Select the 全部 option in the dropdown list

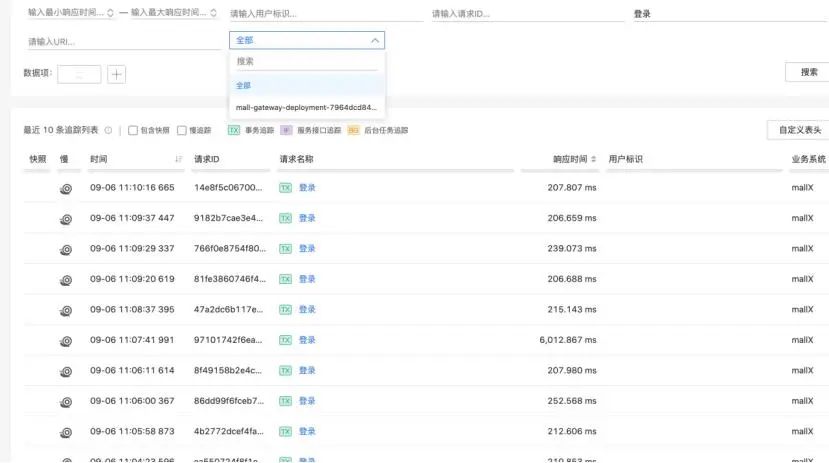244,86
